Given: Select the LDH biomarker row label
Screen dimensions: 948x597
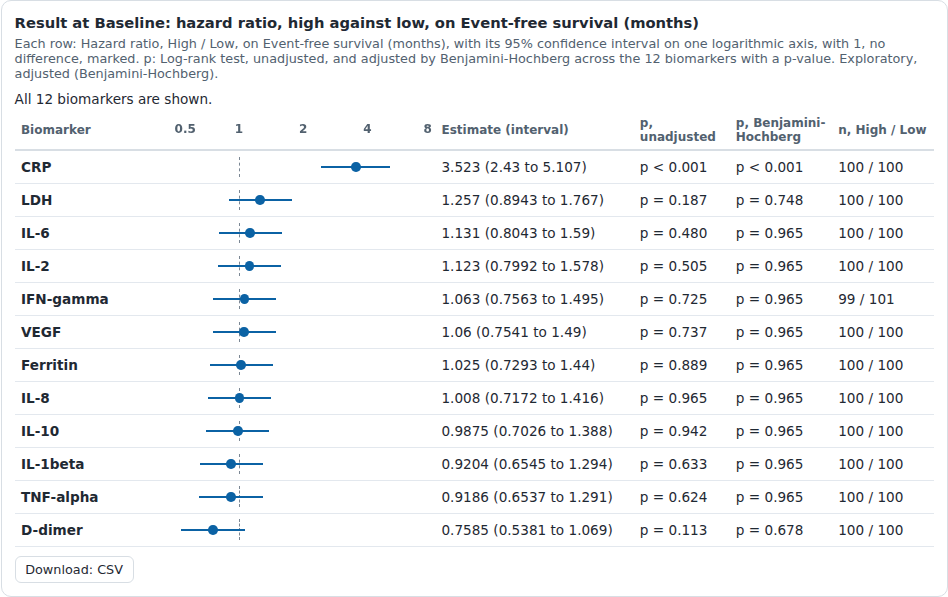Looking at the screenshot, I should pyautogui.click(x=36, y=200).
